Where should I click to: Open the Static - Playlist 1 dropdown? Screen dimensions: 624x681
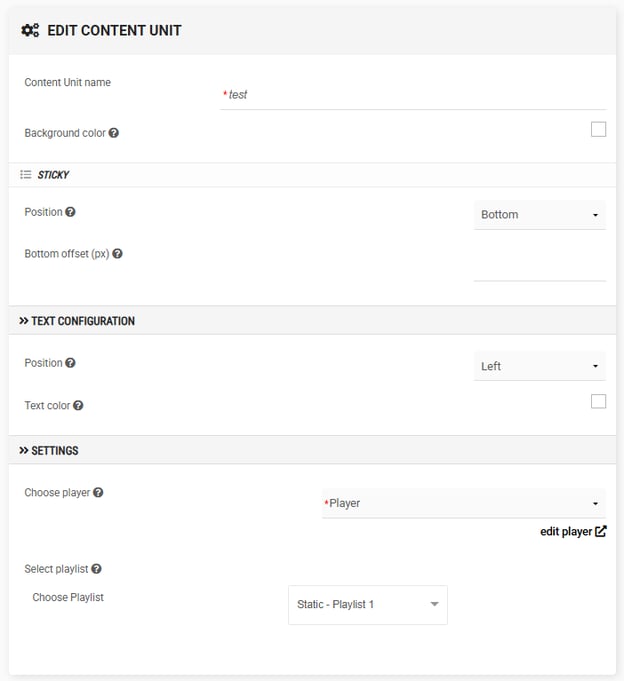pyautogui.click(x=367, y=605)
